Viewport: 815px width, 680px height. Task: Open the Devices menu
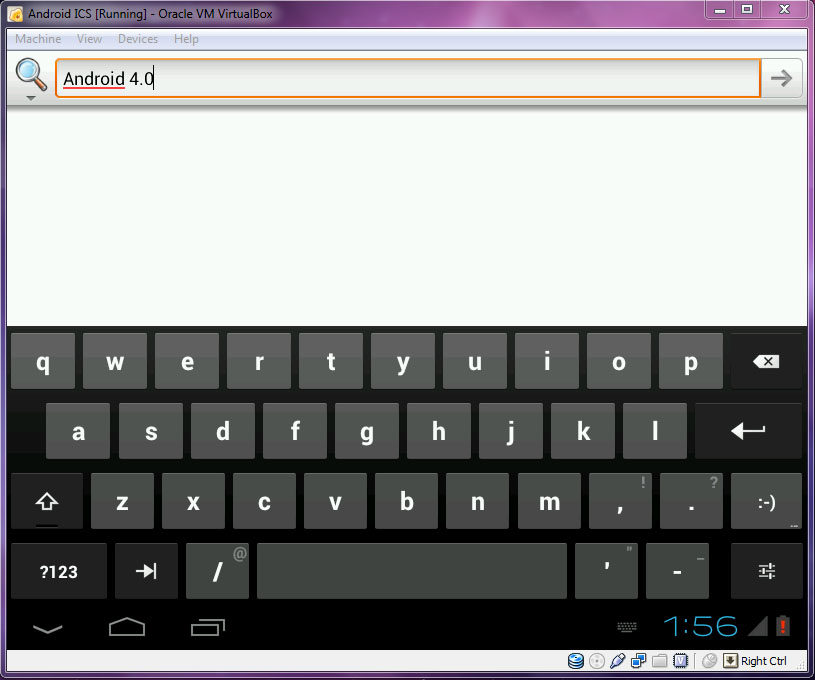point(138,39)
